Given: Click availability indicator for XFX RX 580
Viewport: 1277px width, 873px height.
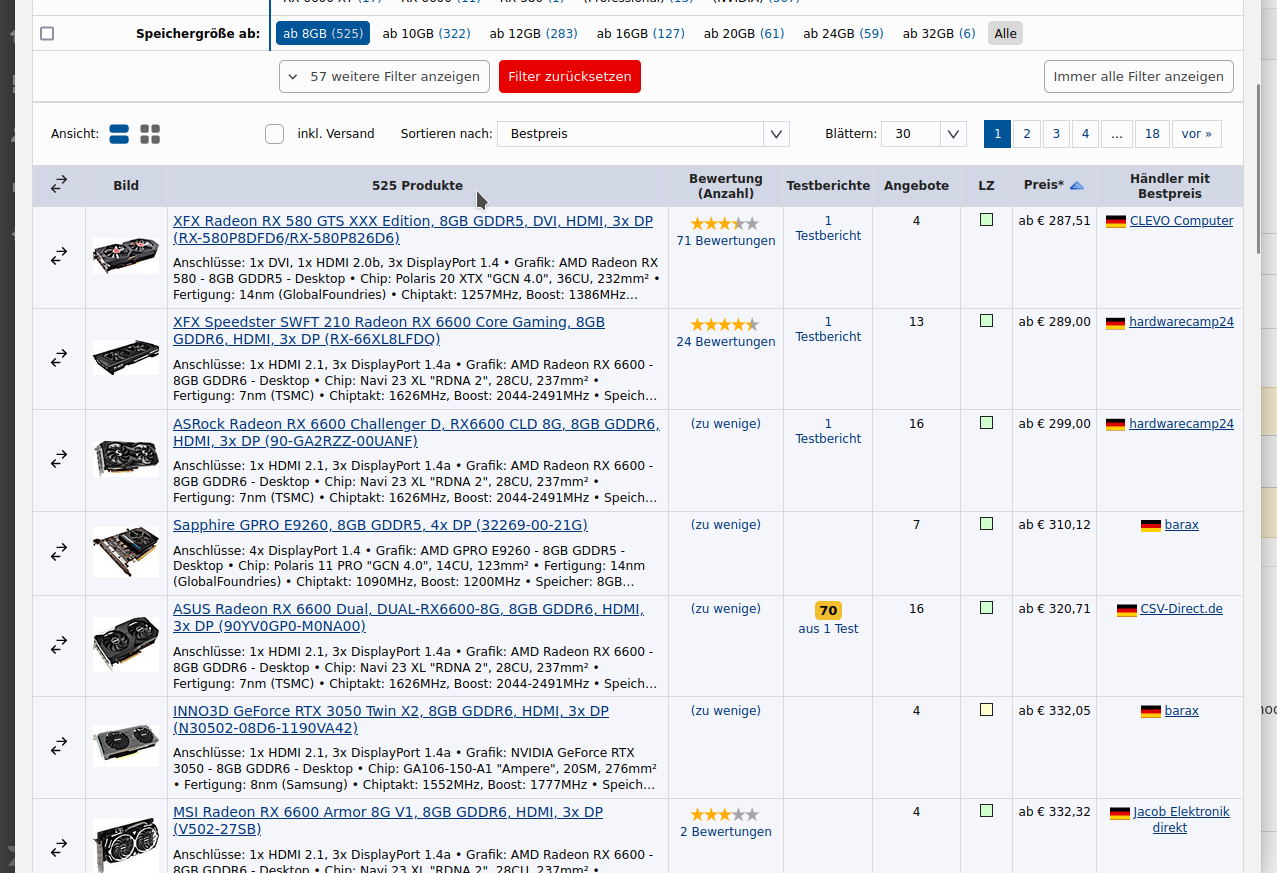Looking at the screenshot, I should point(987,220).
